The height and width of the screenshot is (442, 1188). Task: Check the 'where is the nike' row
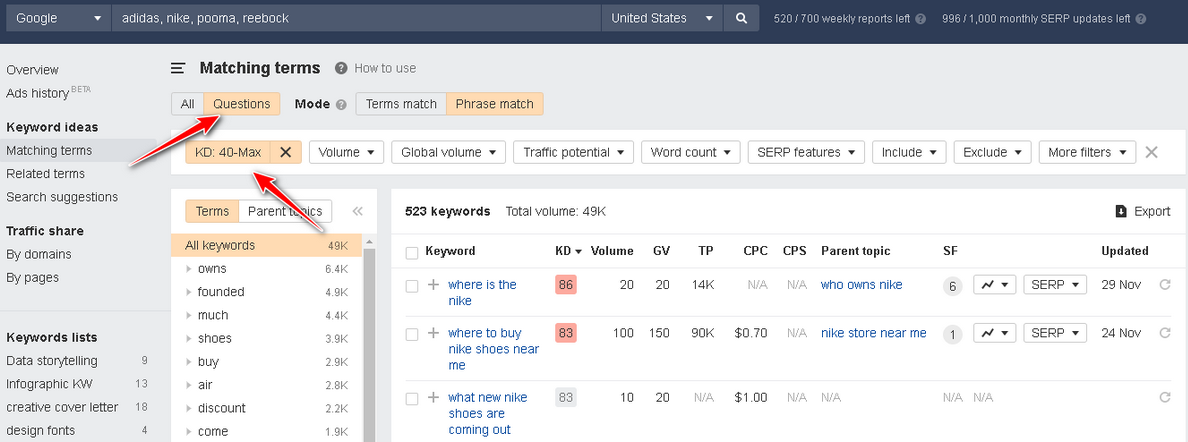pos(411,287)
